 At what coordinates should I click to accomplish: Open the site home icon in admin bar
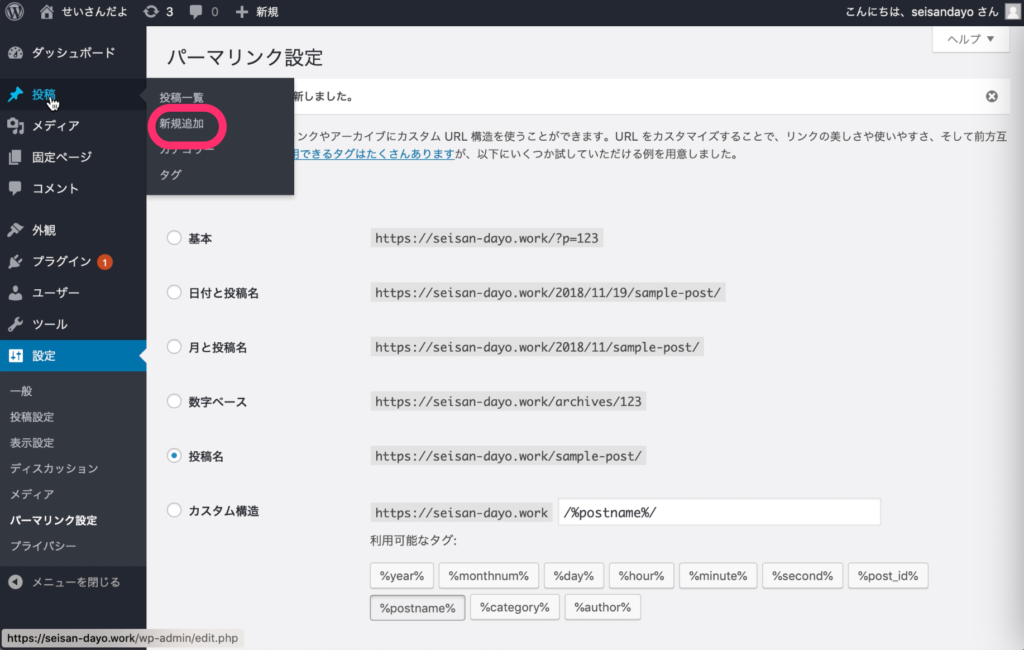click(47, 12)
